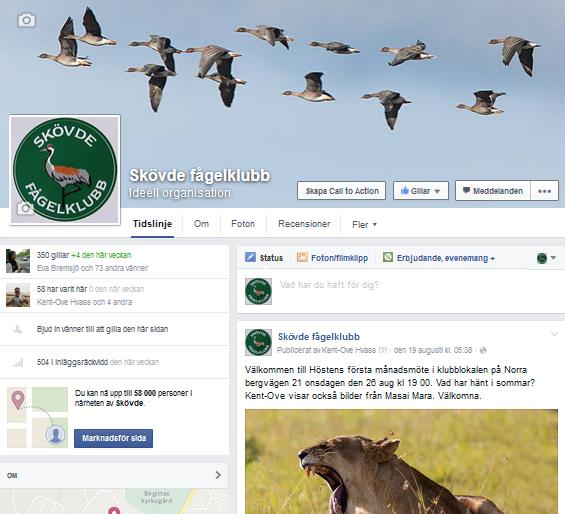
Task: Click Bjud in vänner till att gilla sidan
Action: point(102,329)
